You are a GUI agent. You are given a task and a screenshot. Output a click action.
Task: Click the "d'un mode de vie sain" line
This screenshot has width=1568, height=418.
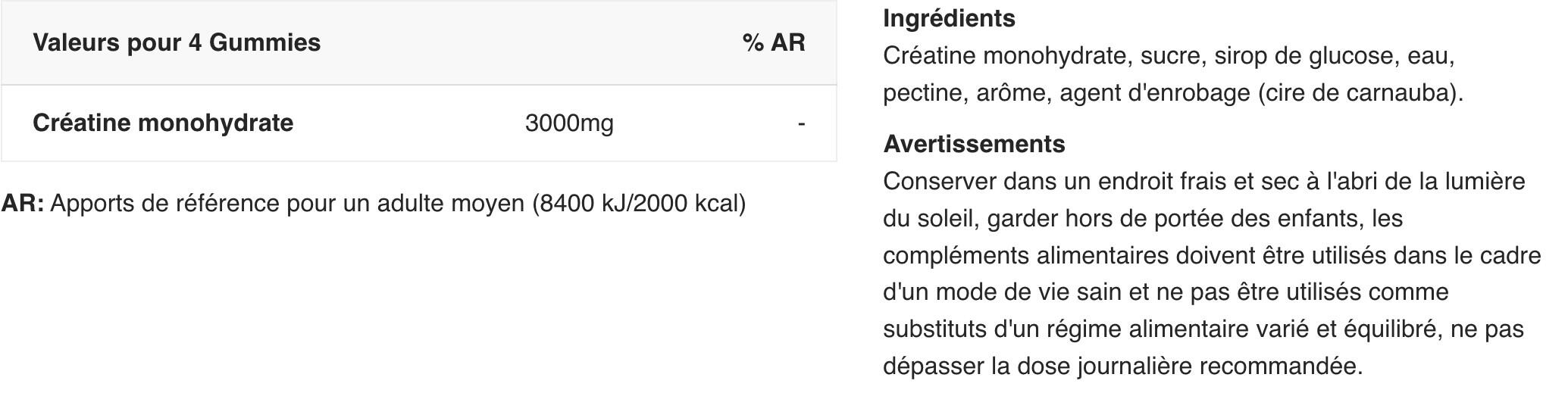(1166, 292)
